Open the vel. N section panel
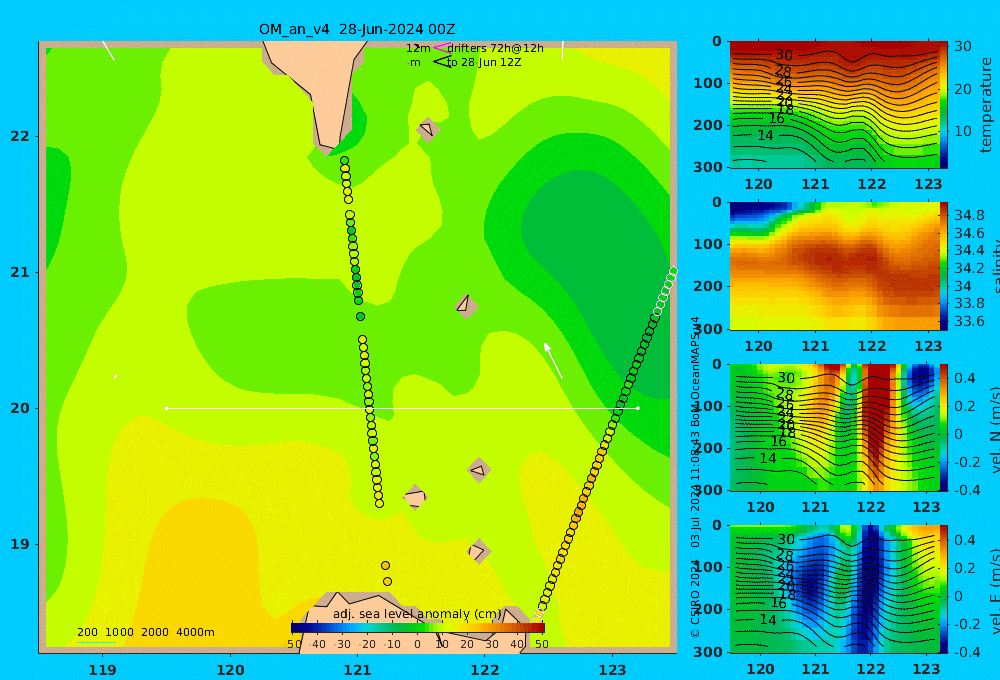This screenshot has height=680, width=1000. pos(834,427)
